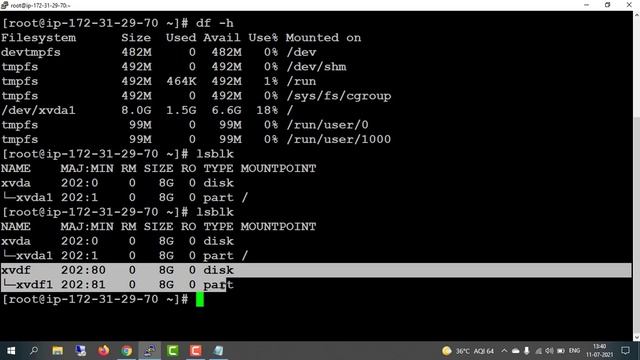This screenshot has width=640, height=360.
Task: Click the 'Filesystem' column header
Action: coord(38,38)
